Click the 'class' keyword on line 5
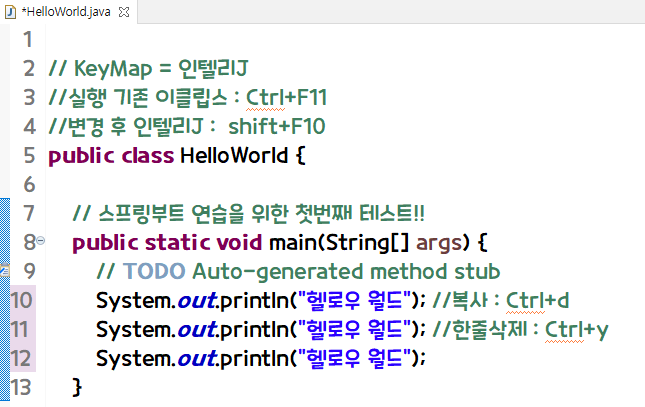 click(x=148, y=156)
